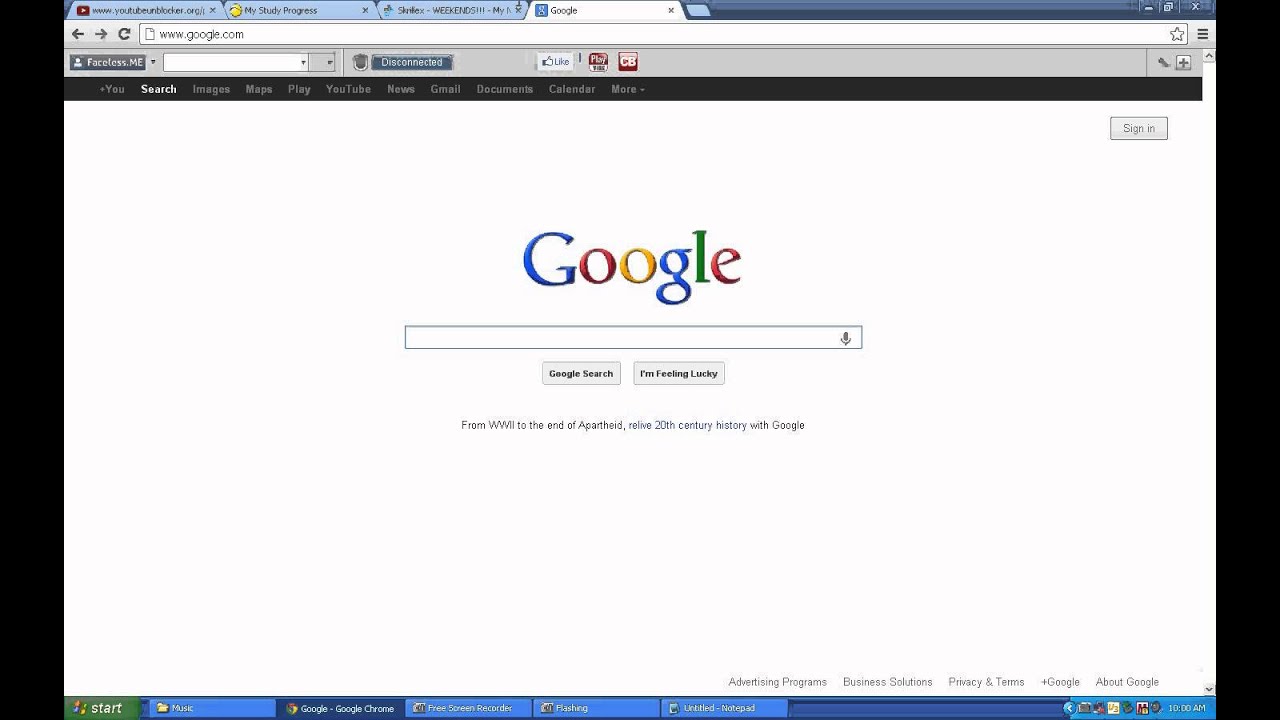Open the +Google footer link

click(x=1060, y=682)
